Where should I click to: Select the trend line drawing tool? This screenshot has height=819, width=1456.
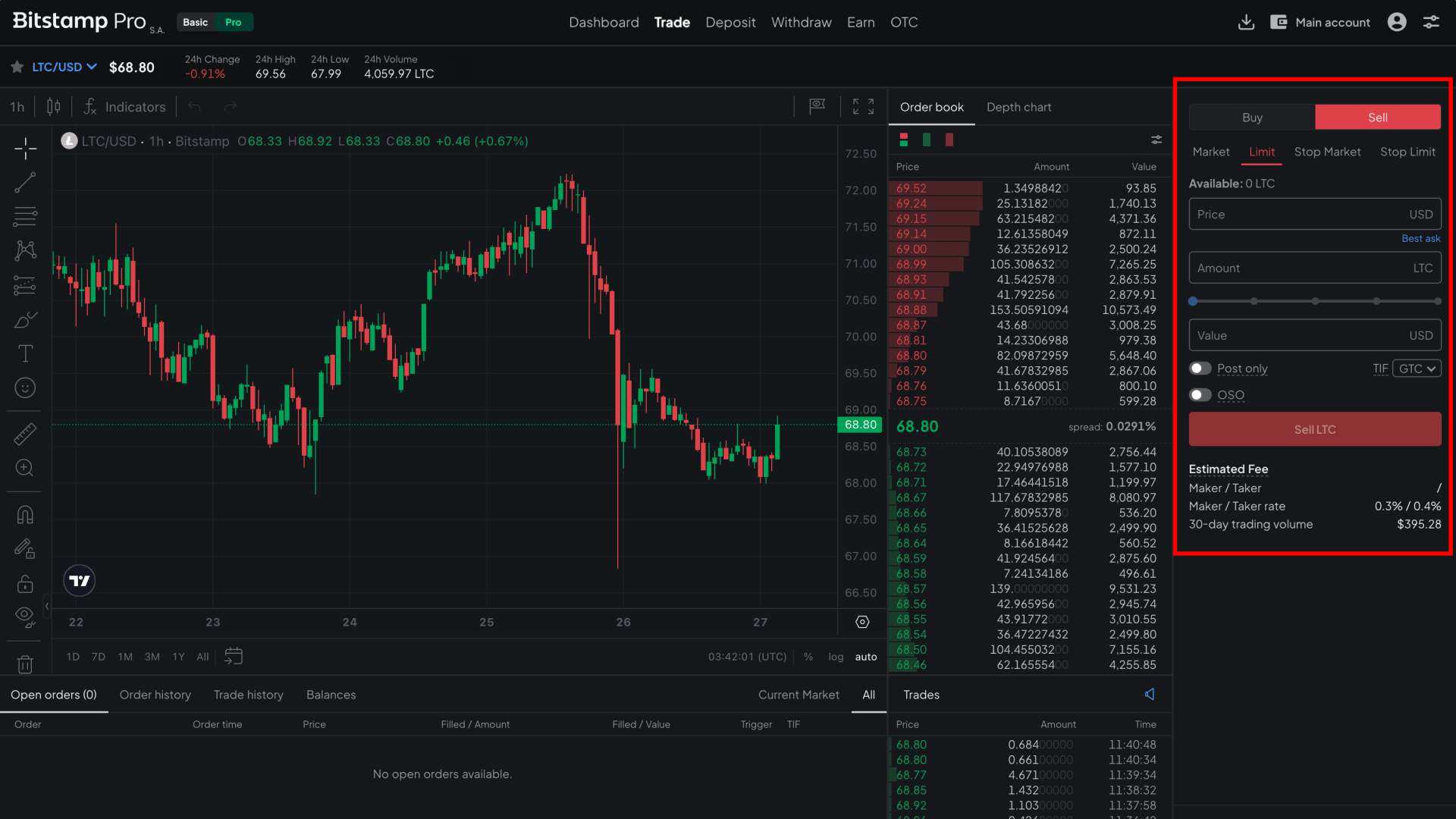(x=25, y=182)
